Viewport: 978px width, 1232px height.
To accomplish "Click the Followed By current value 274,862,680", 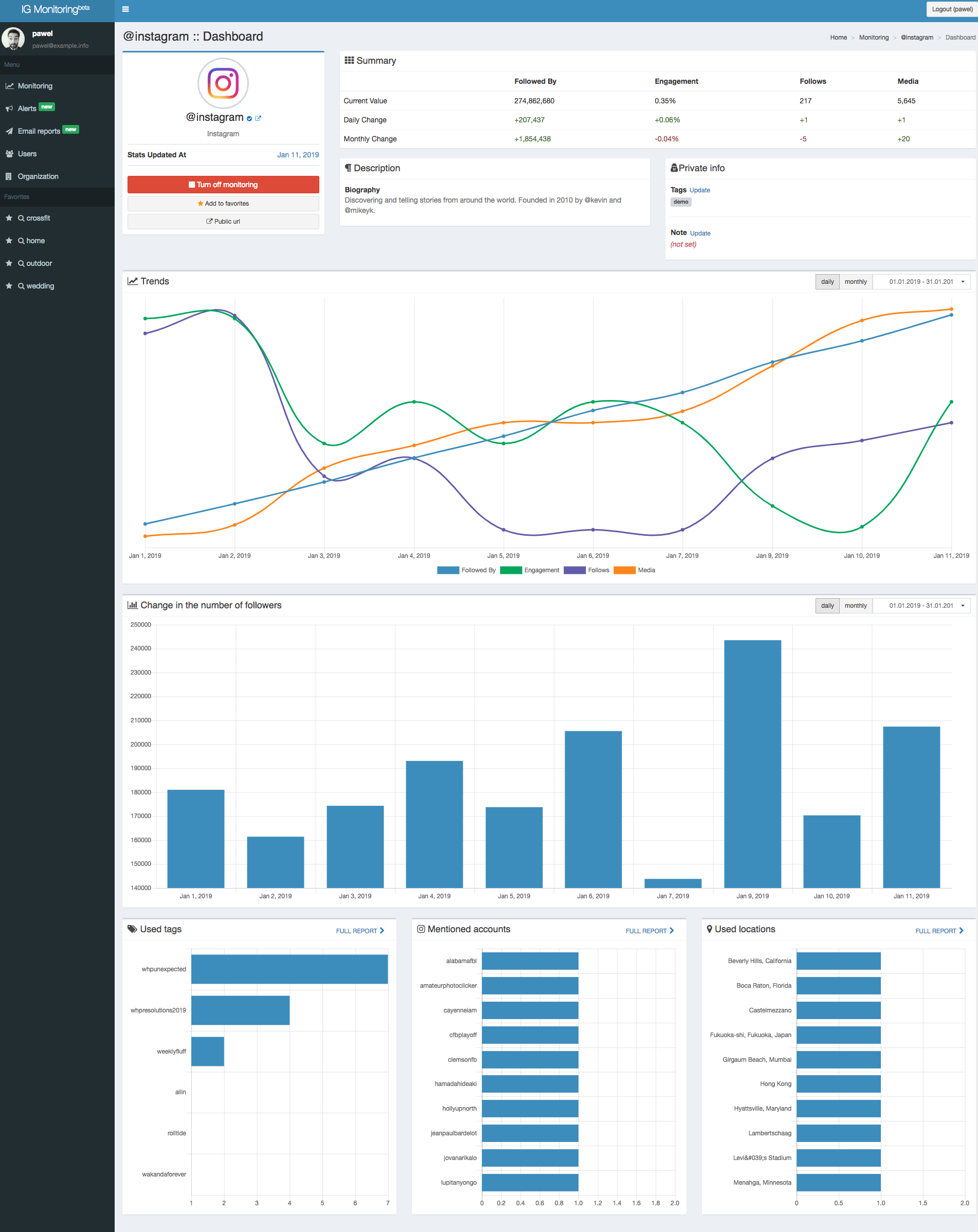I will coord(534,101).
